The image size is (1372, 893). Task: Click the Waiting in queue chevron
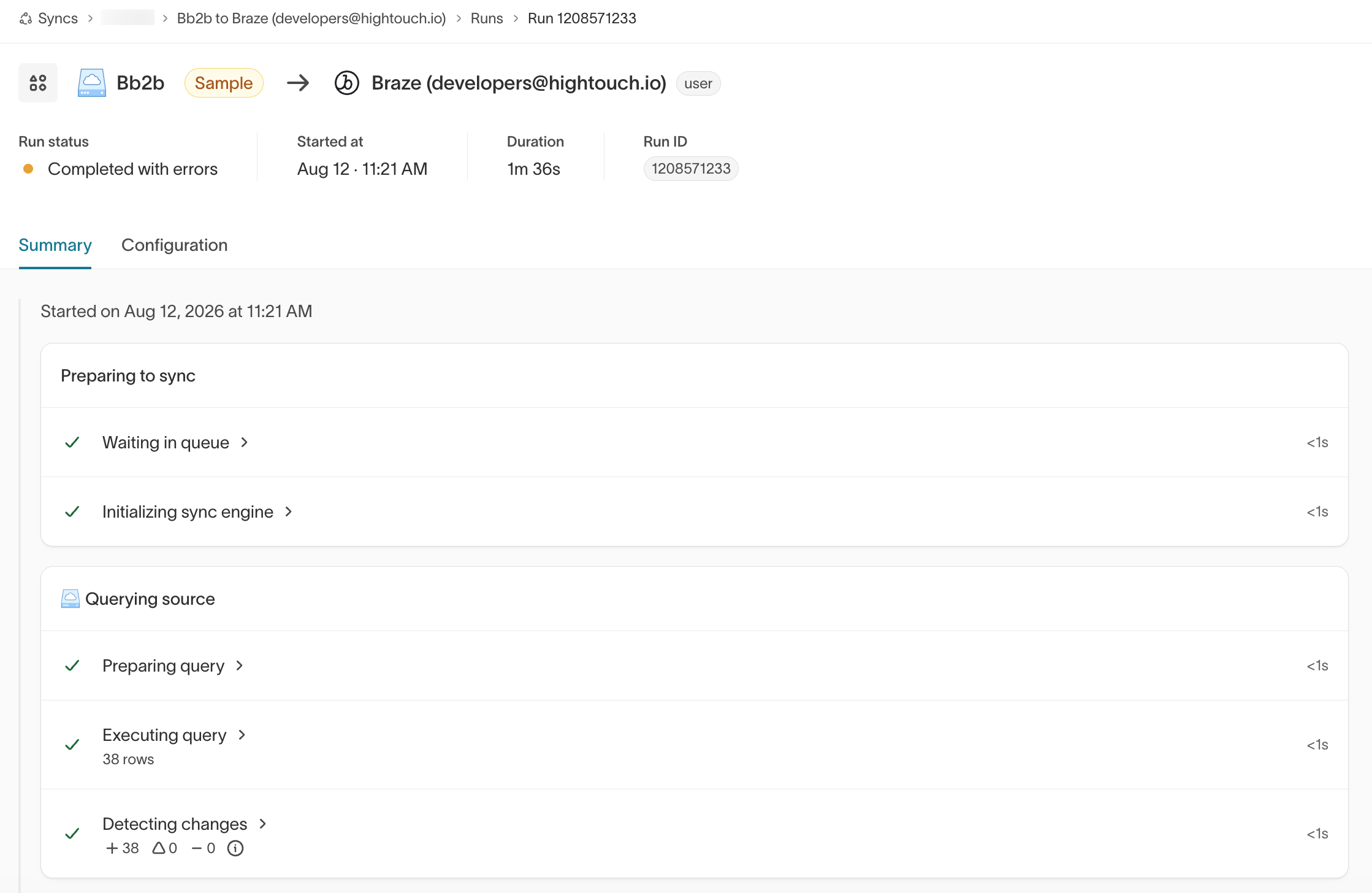coord(245,442)
